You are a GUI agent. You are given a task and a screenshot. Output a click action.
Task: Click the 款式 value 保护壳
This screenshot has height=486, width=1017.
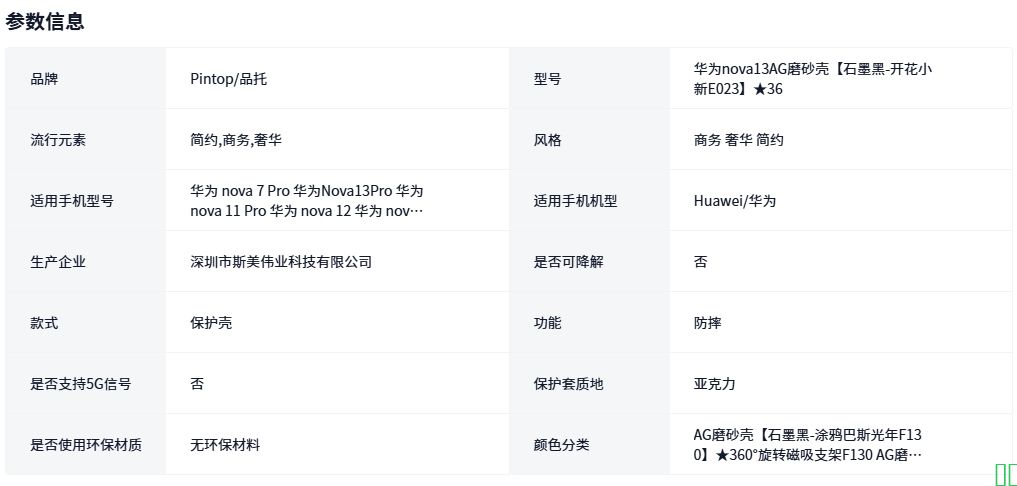(x=212, y=323)
